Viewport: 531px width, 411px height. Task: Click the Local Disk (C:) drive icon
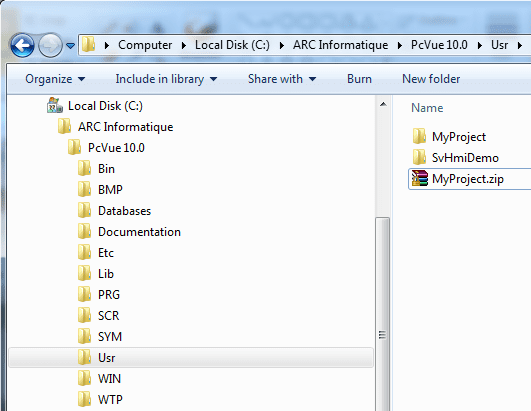point(55,105)
